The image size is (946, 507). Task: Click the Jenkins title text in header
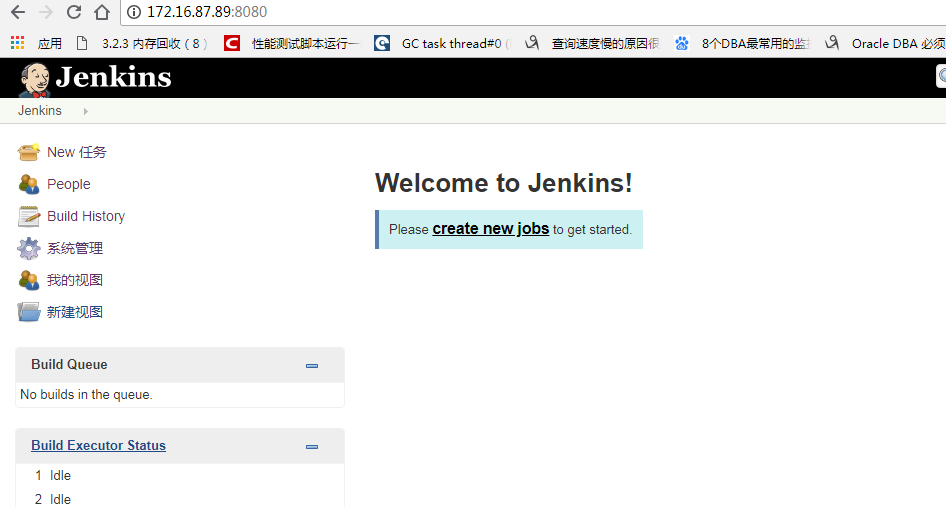point(113,77)
